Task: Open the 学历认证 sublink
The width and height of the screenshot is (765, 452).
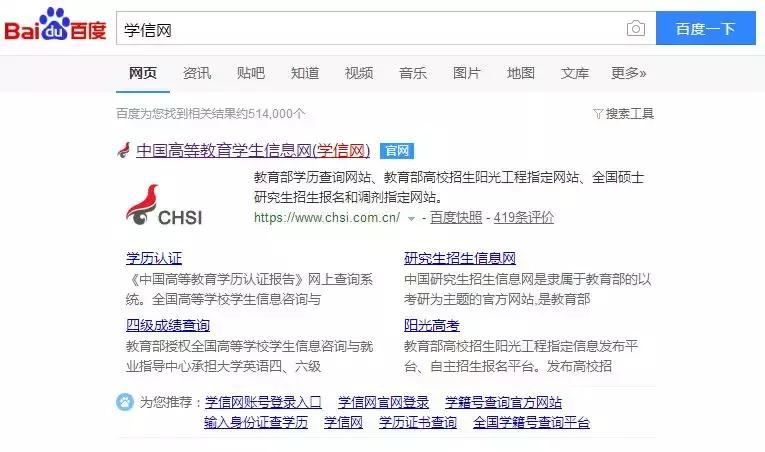Action: (154, 258)
